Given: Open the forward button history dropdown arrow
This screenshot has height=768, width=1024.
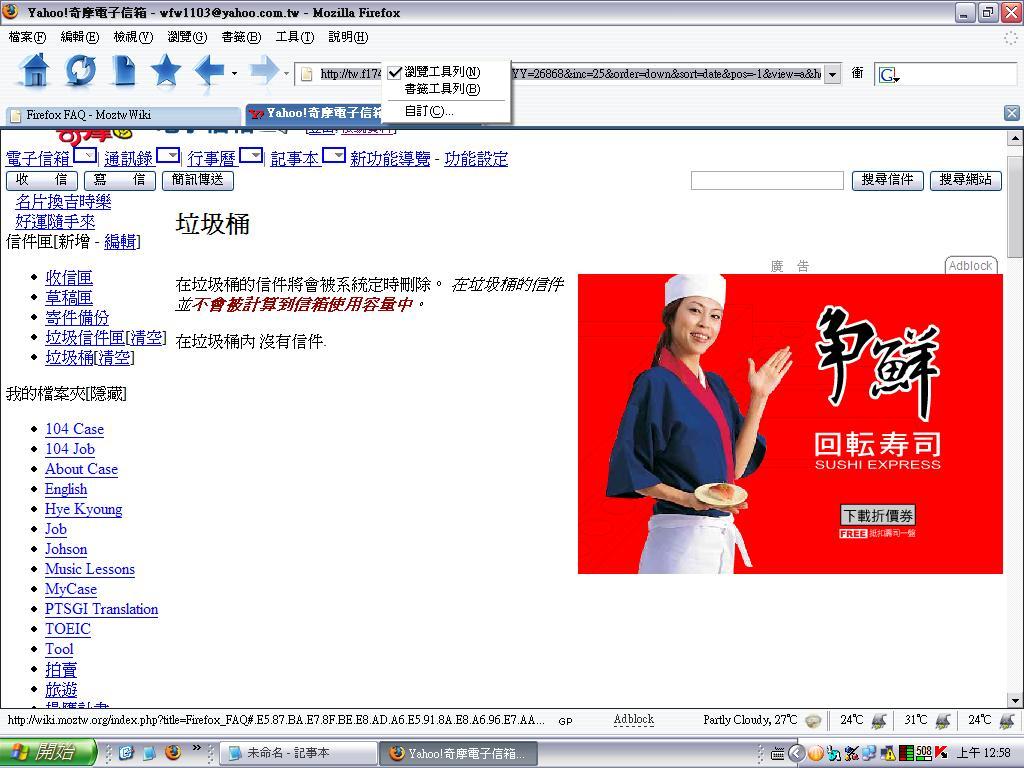Looking at the screenshot, I should 286,73.
